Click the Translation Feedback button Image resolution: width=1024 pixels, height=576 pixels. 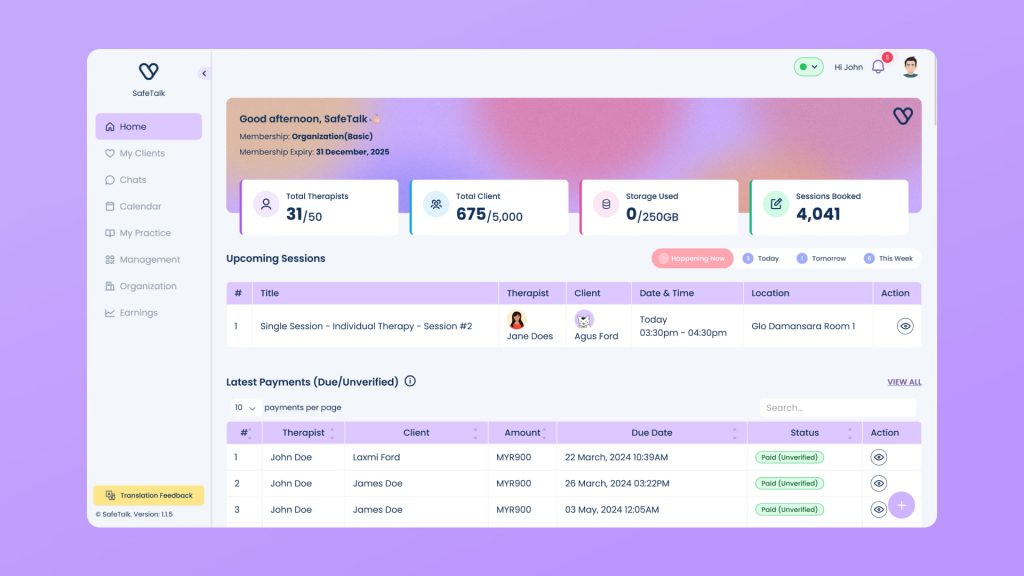point(149,495)
